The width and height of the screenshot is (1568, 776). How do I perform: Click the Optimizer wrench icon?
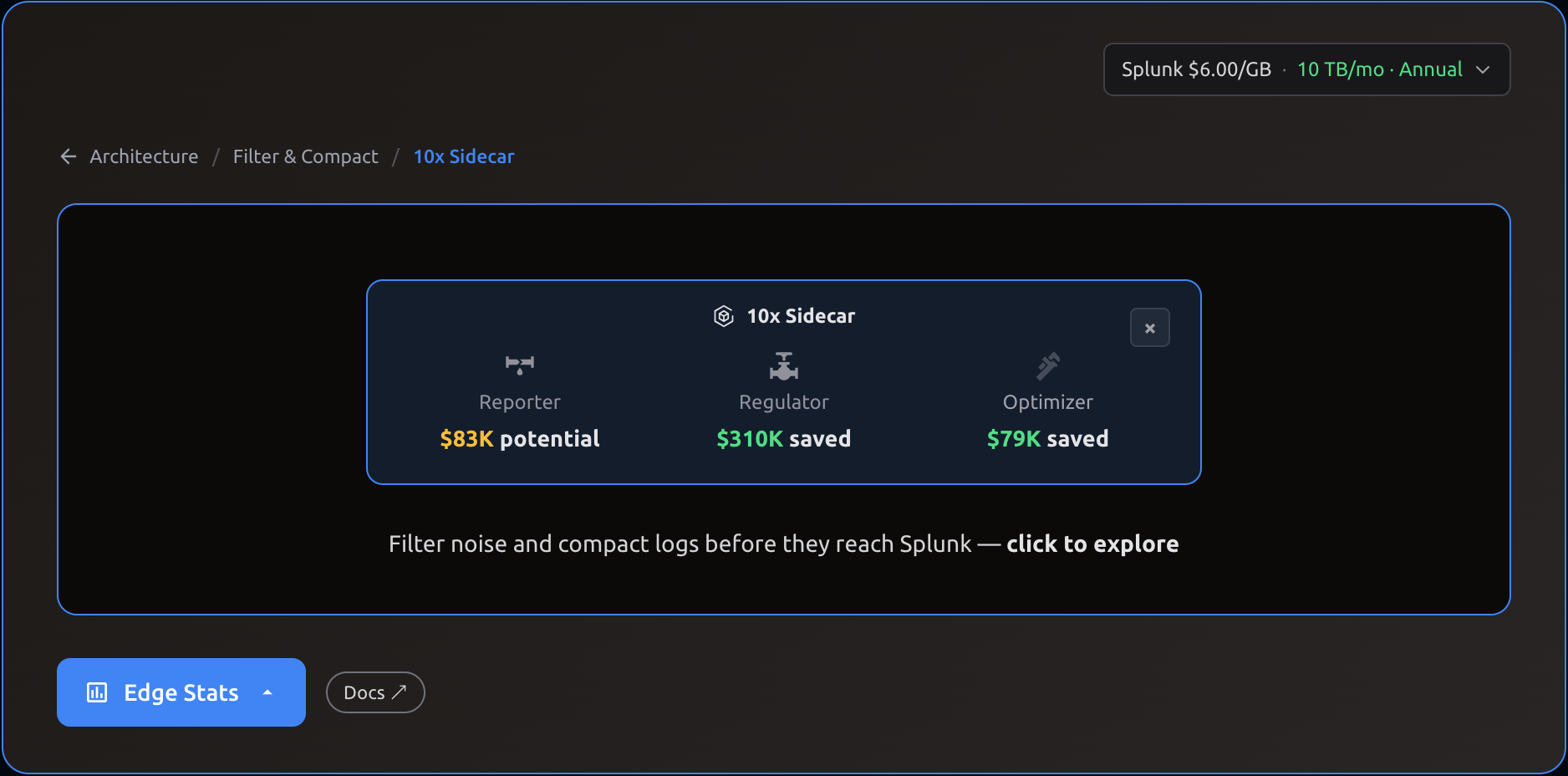tap(1047, 365)
